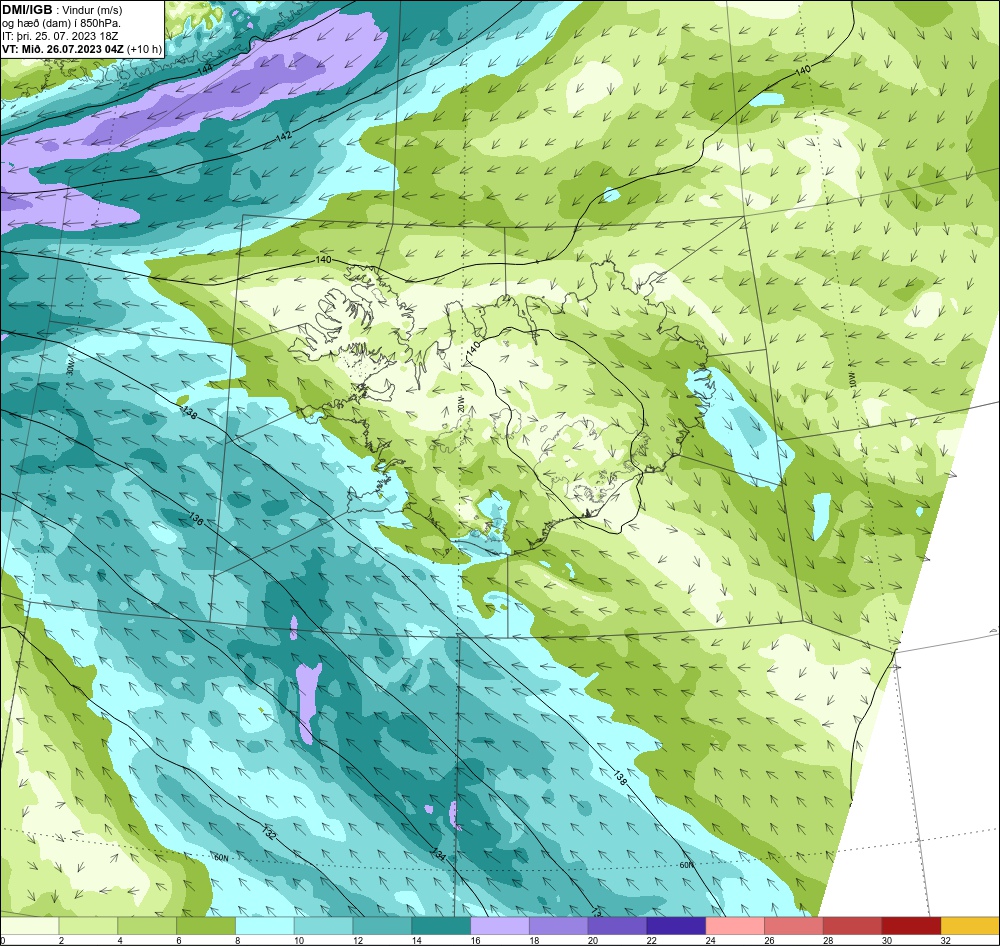Click the '30W' longitude label
The height and width of the screenshot is (946, 1000).
pyautogui.click(x=70, y=366)
